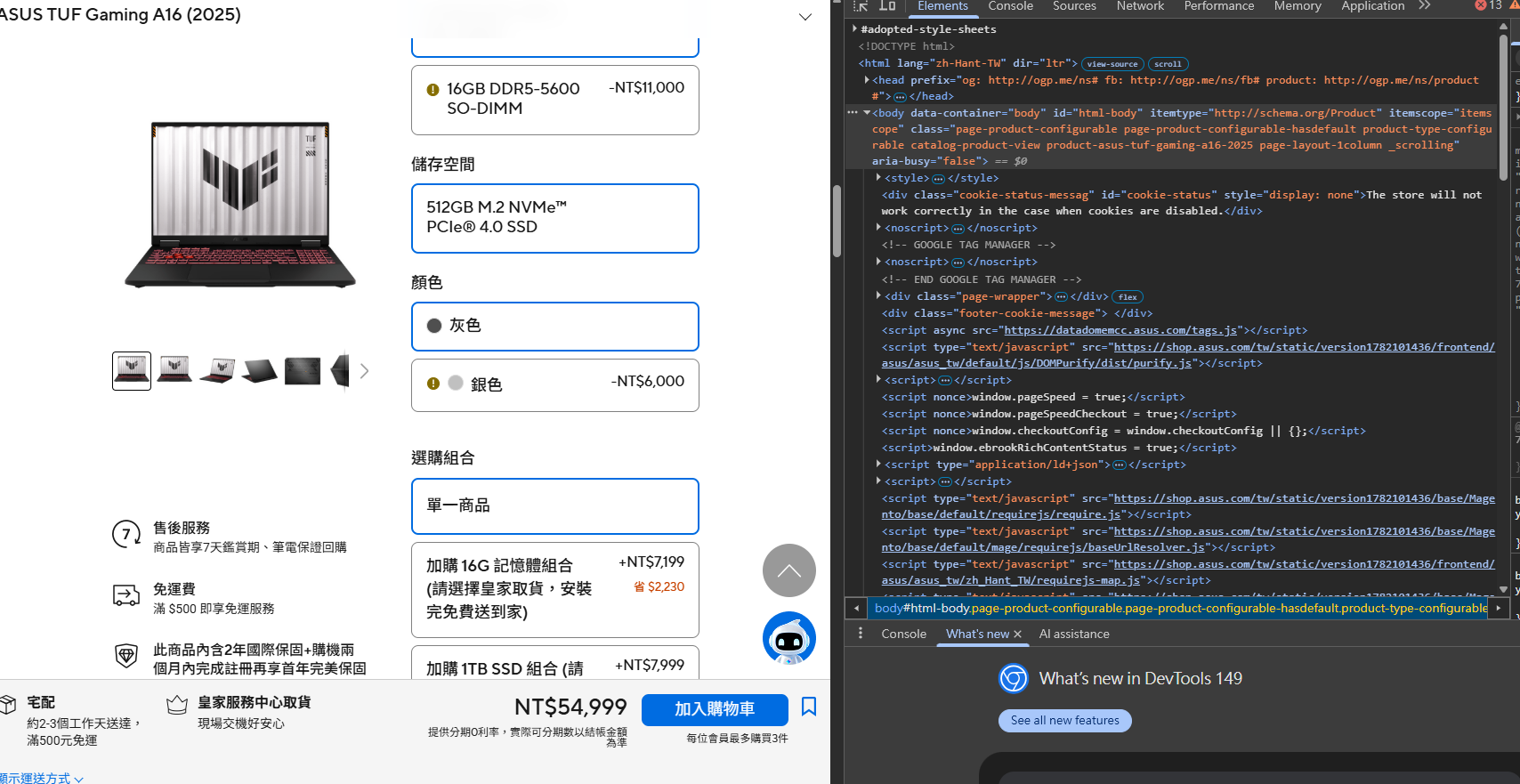Switch to the AI assistance drawer tab
The image size is (1520, 784).
(x=1074, y=634)
